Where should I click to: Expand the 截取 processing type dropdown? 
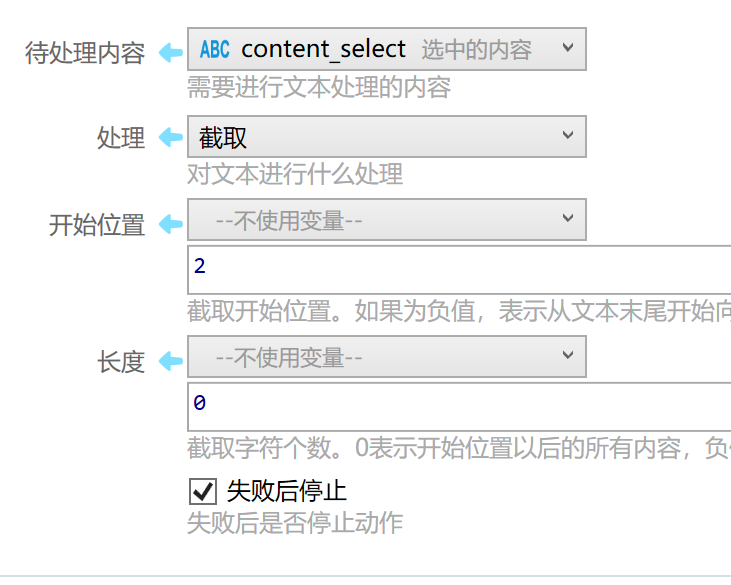386,137
